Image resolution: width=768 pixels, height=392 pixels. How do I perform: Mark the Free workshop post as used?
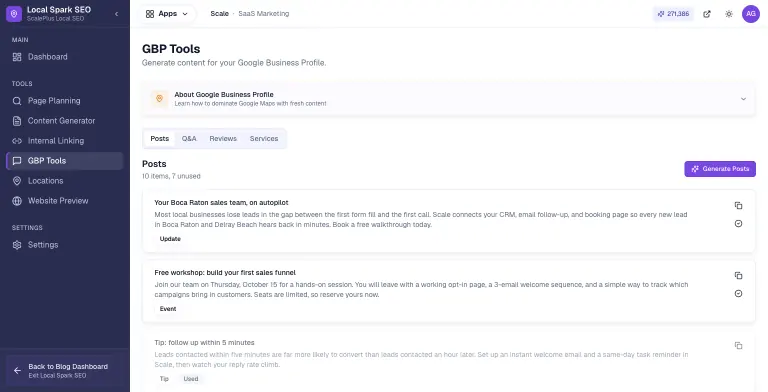738,294
